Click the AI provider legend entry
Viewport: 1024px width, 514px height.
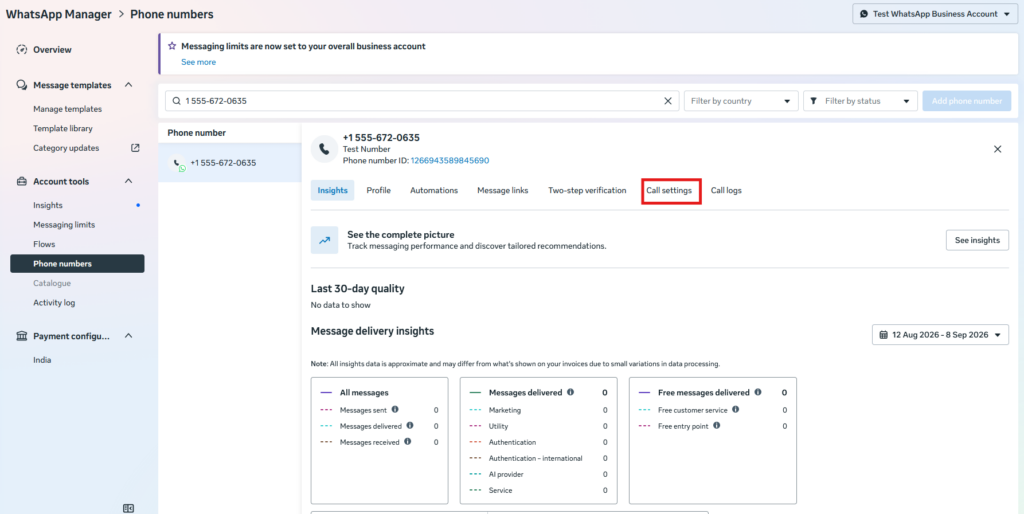click(505, 474)
